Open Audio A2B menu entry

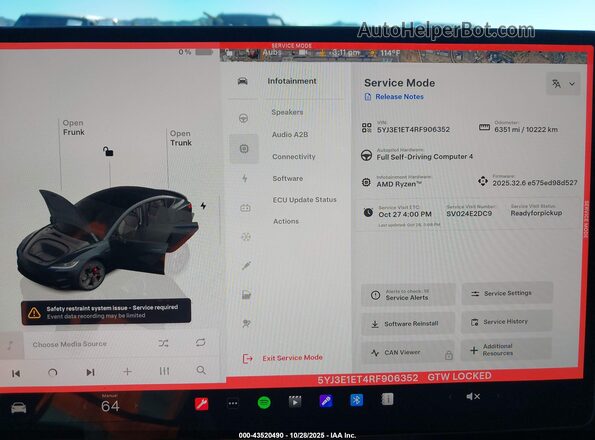[x=290, y=134]
